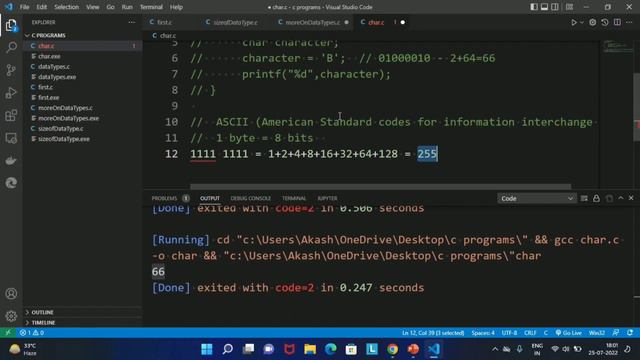
Task: Toggle output auto-scroll lock
Action: [596, 198]
